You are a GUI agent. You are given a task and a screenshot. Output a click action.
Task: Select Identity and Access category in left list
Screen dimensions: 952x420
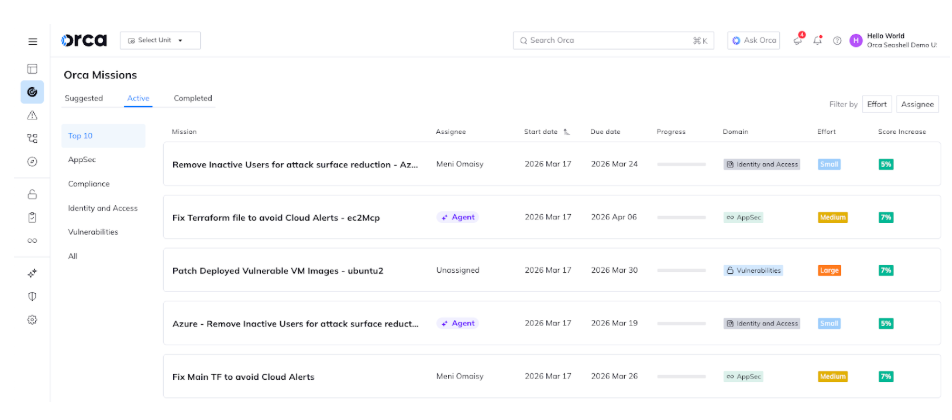pyautogui.click(x=103, y=208)
